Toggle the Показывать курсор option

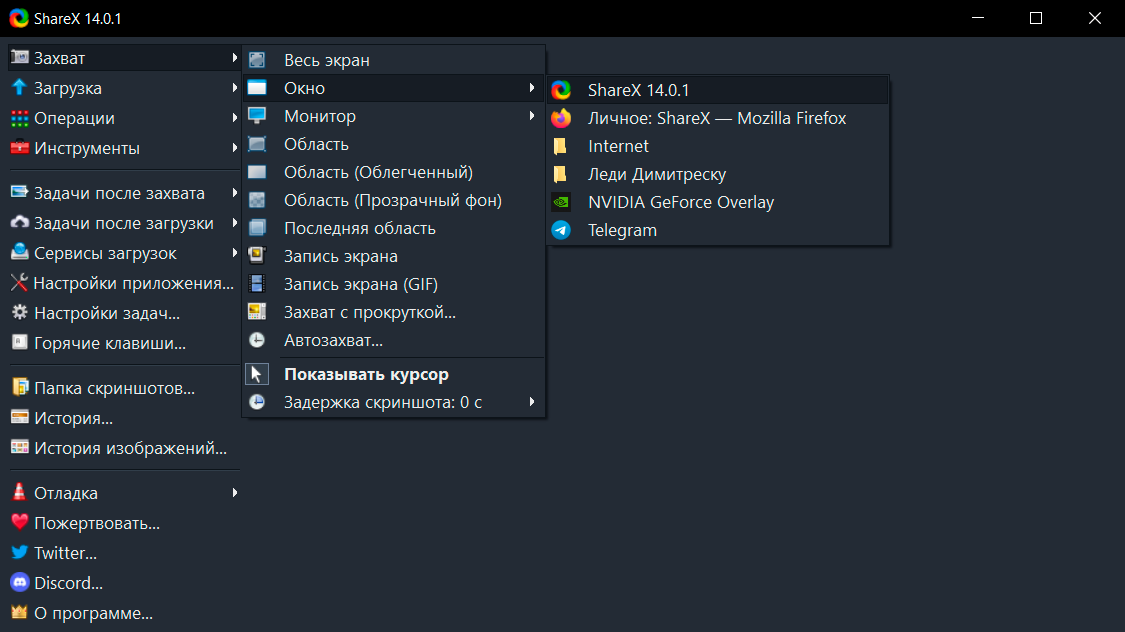[x=393, y=374]
